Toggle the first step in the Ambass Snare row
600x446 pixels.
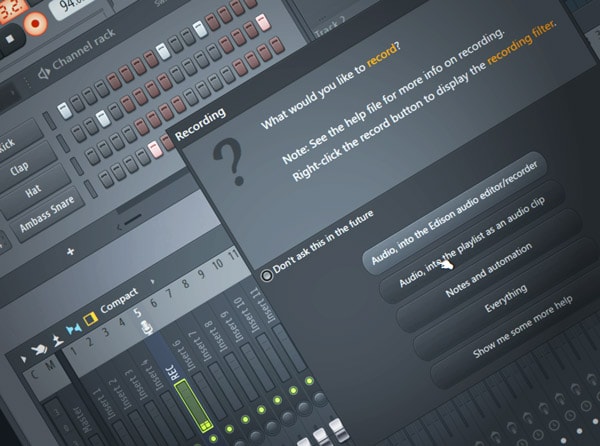(106, 179)
